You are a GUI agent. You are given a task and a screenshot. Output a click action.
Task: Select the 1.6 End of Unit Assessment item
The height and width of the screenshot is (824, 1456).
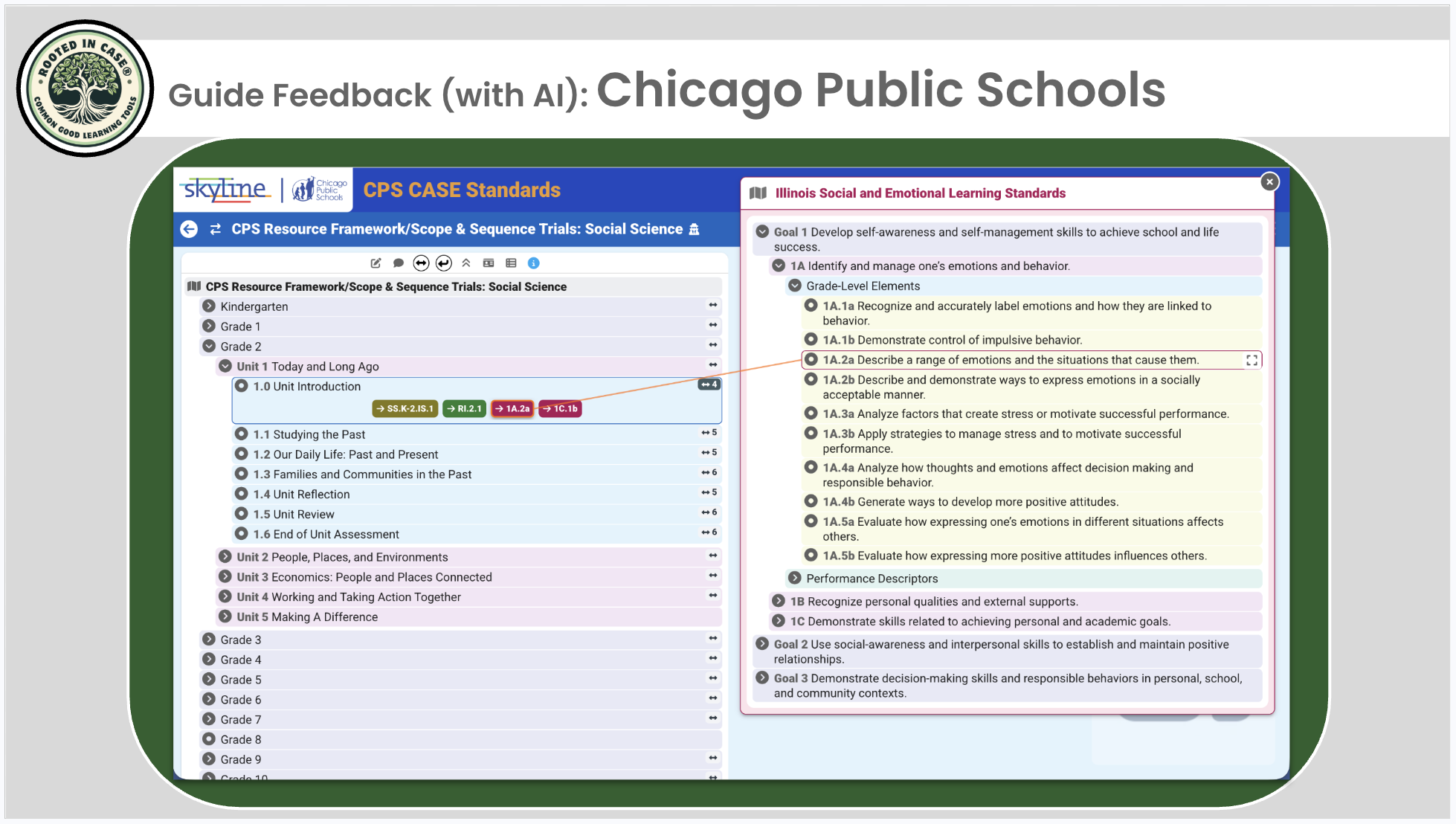click(x=477, y=534)
